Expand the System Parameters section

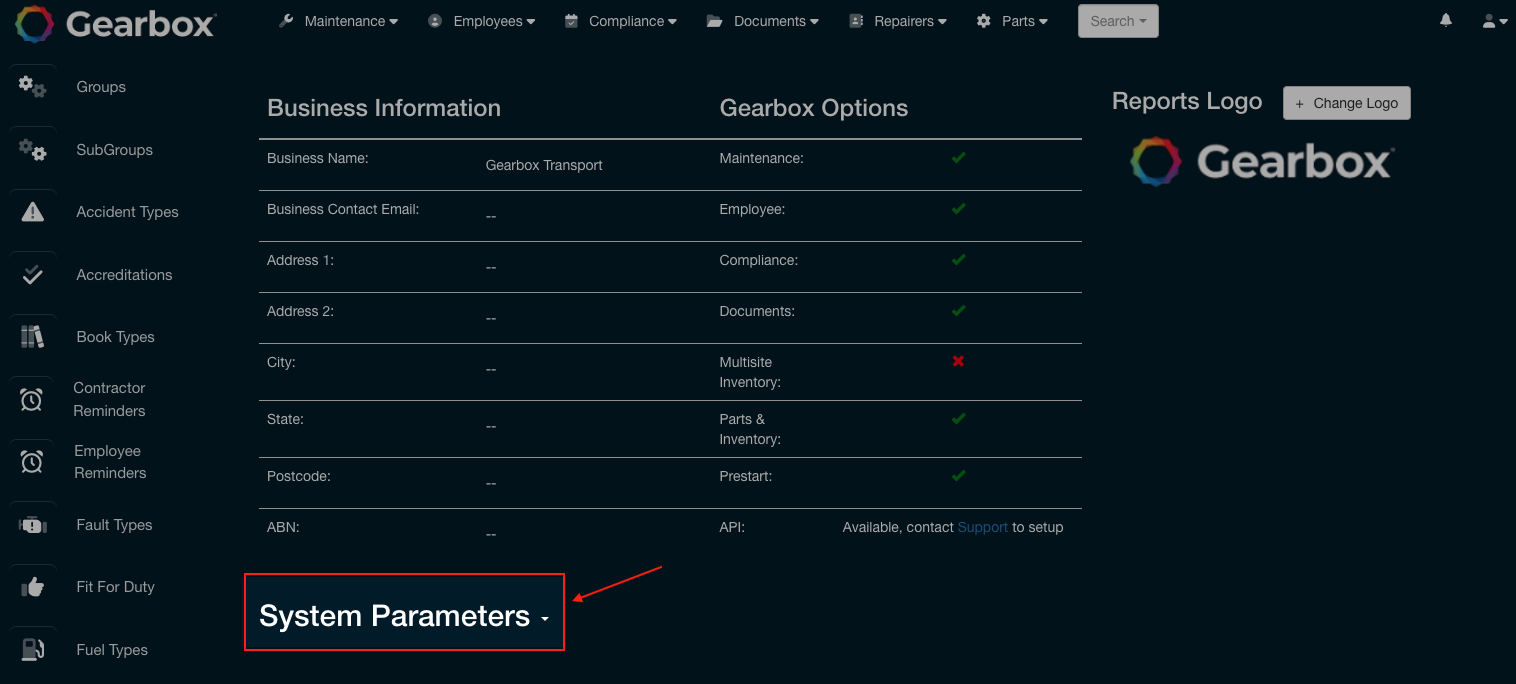tap(404, 616)
